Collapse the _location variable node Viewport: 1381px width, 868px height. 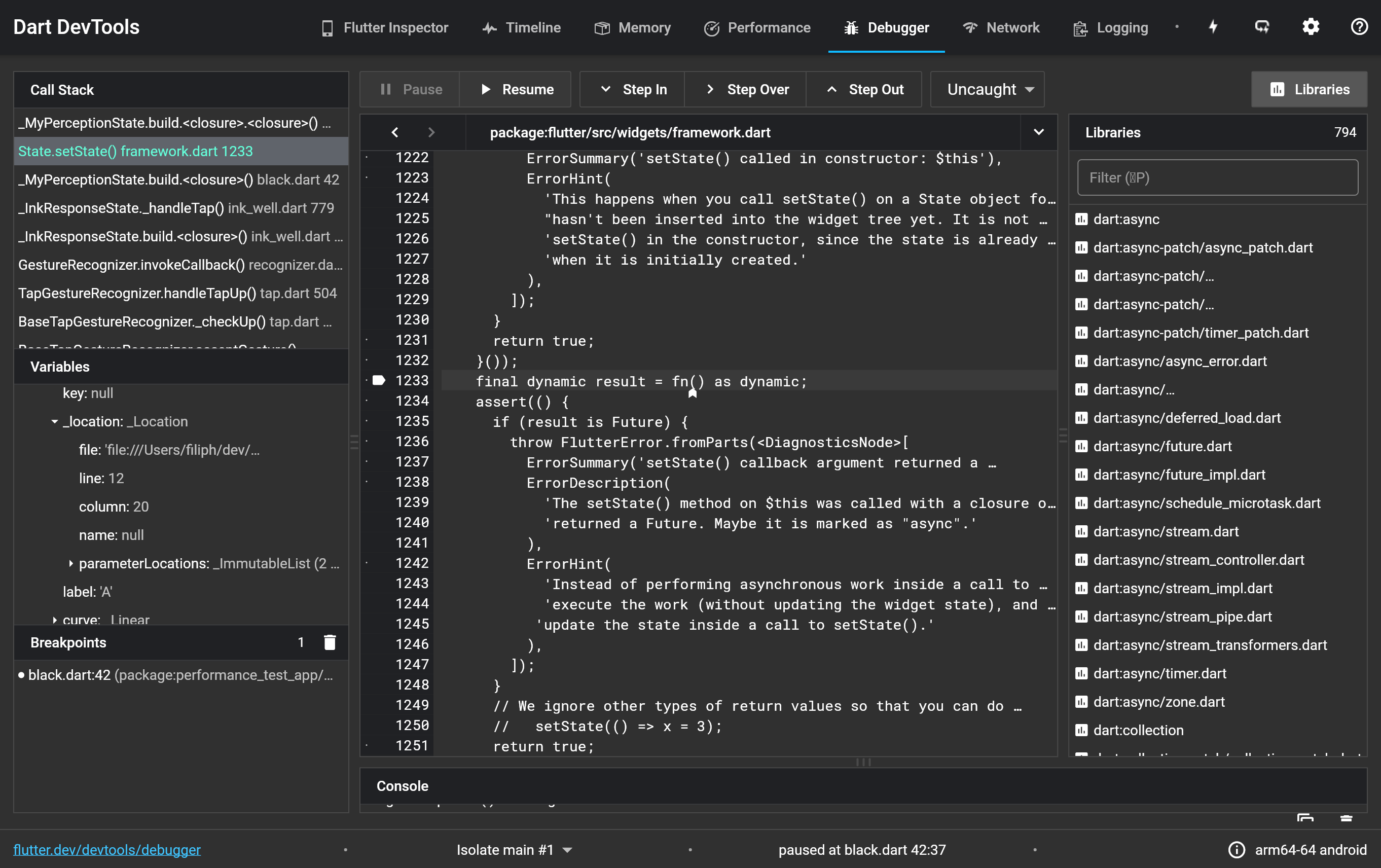(54, 422)
